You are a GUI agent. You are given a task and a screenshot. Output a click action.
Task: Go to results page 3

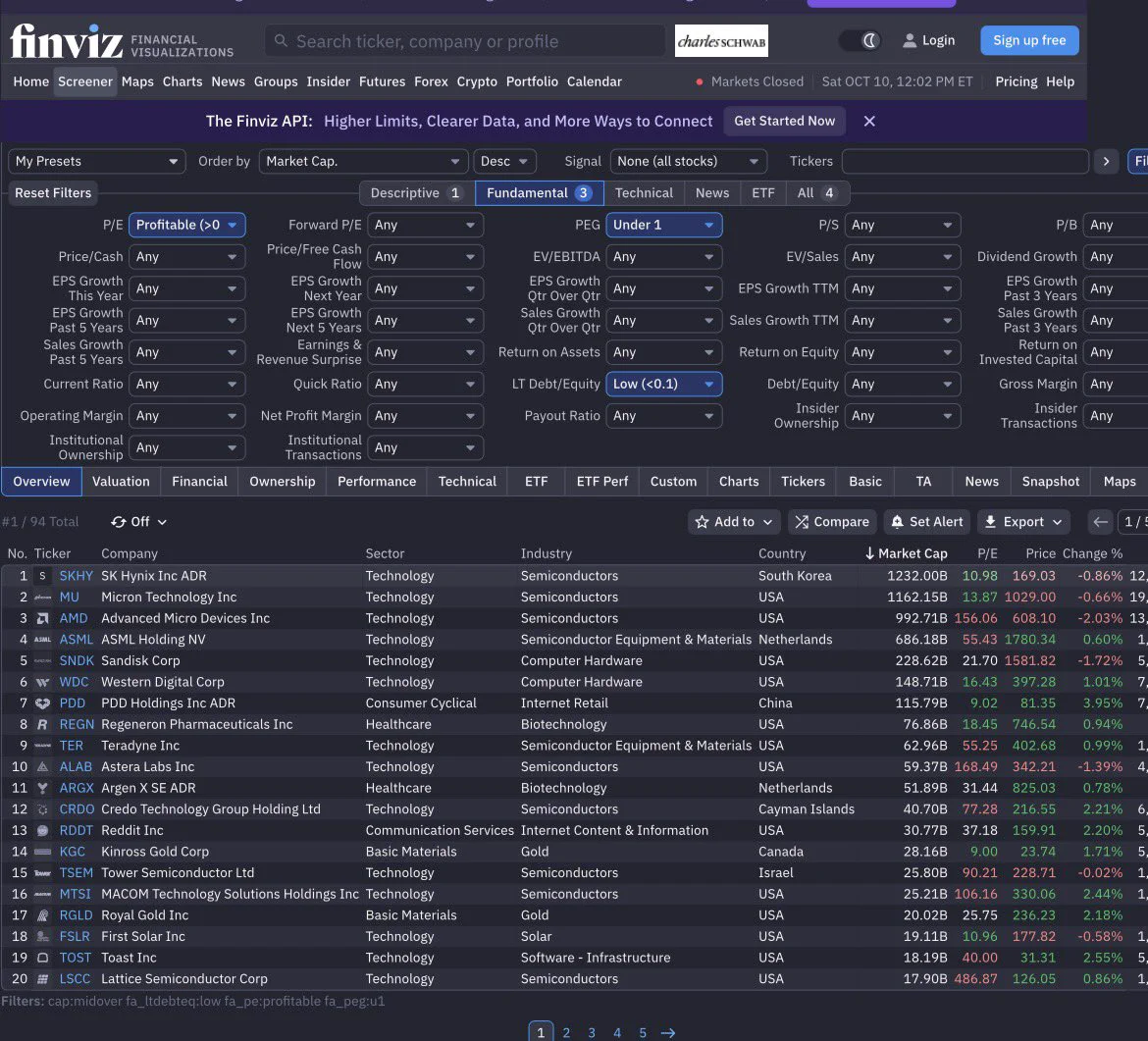[592, 1032]
